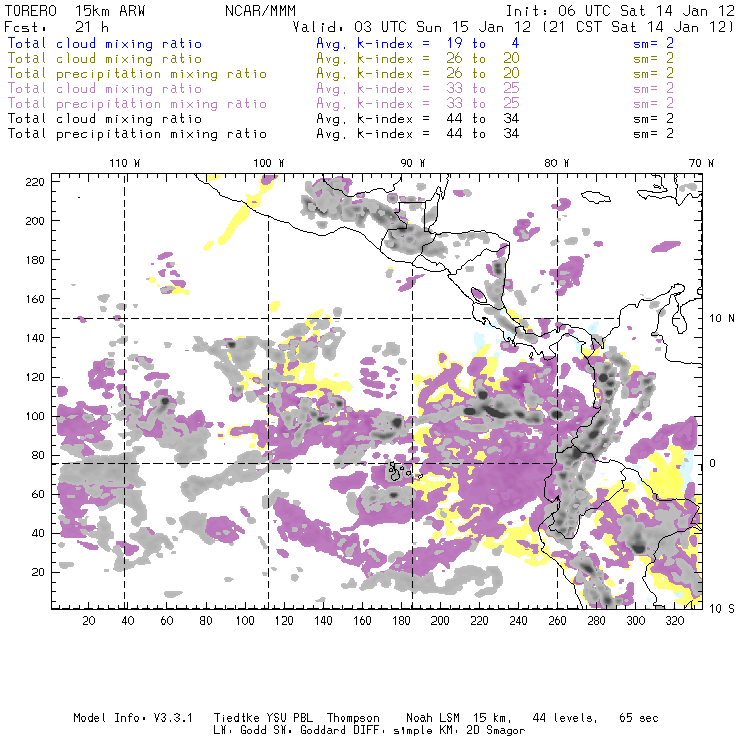The height and width of the screenshot is (740, 740).
Task: Click the "10 N" latitude label
Action: tap(722, 319)
